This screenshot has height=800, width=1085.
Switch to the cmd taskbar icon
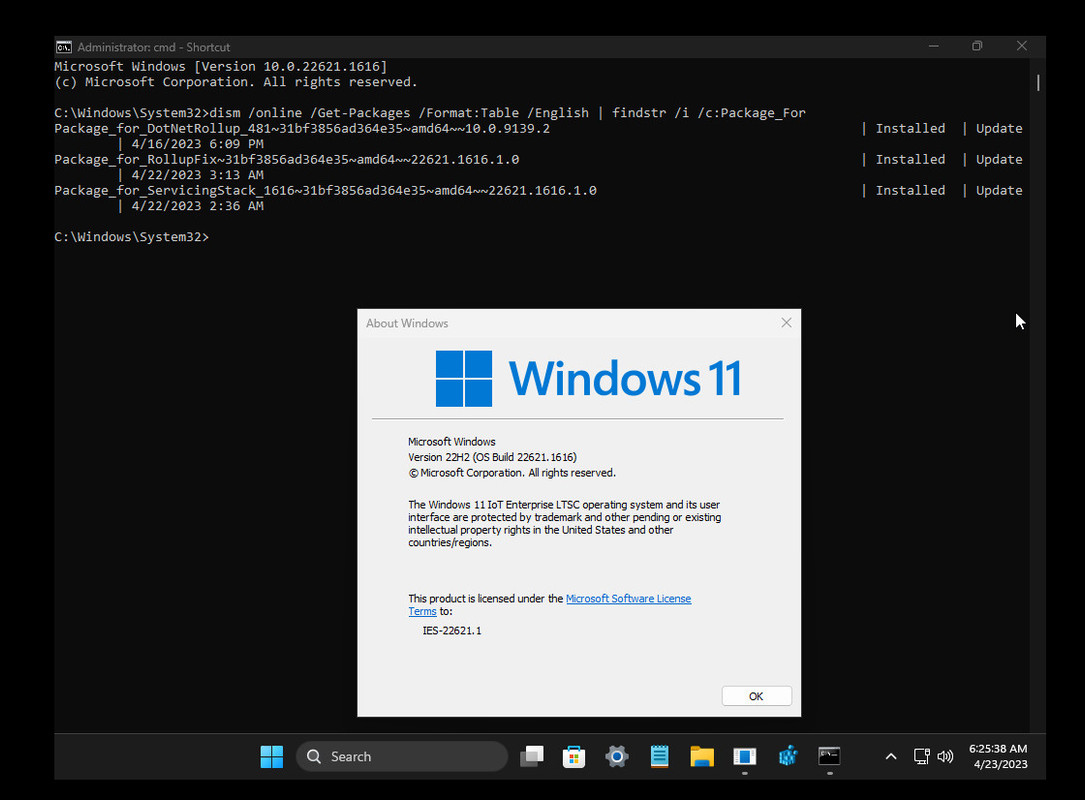pos(830,756)
